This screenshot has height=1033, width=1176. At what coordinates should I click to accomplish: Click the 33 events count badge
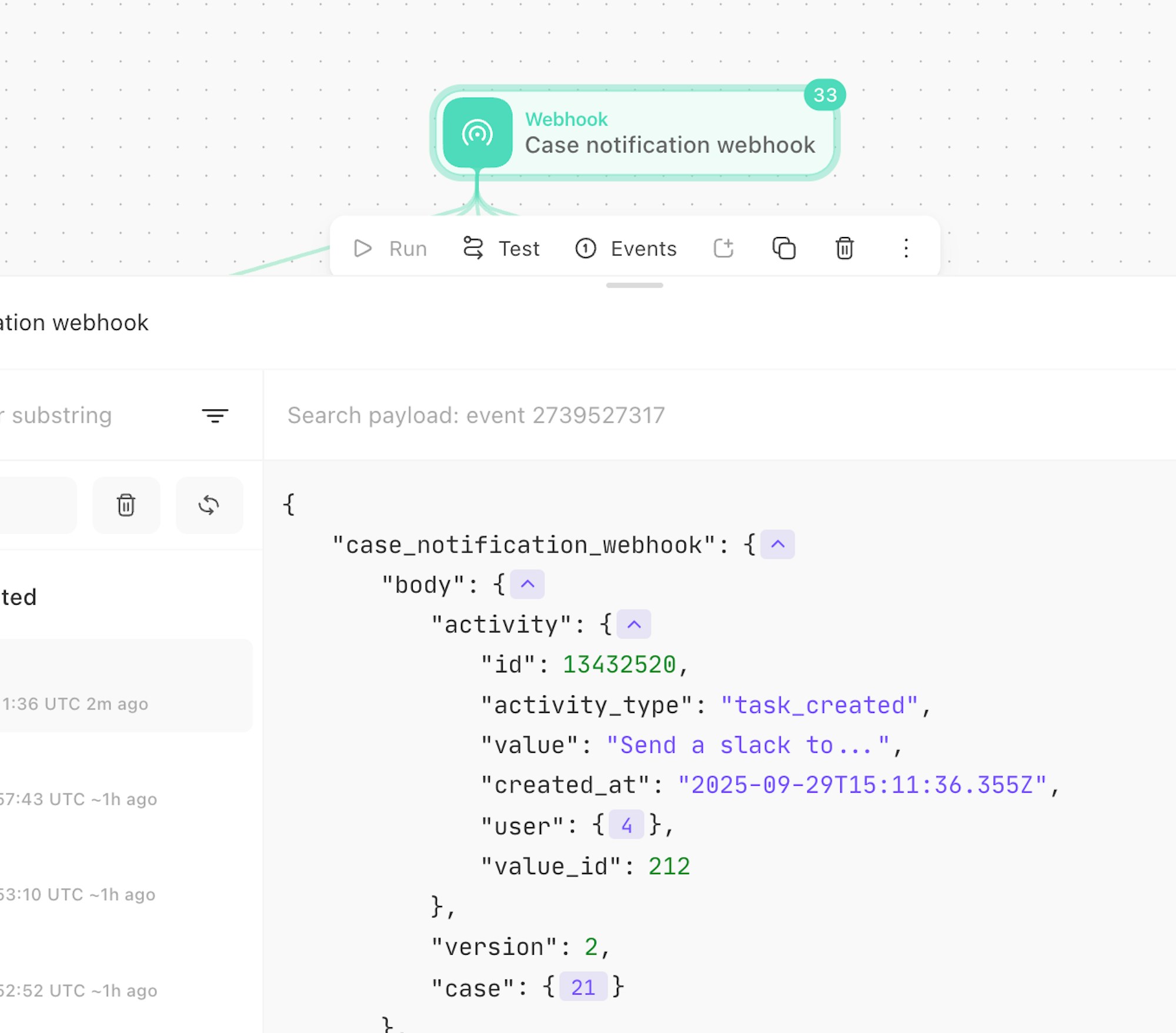[825, 95]
